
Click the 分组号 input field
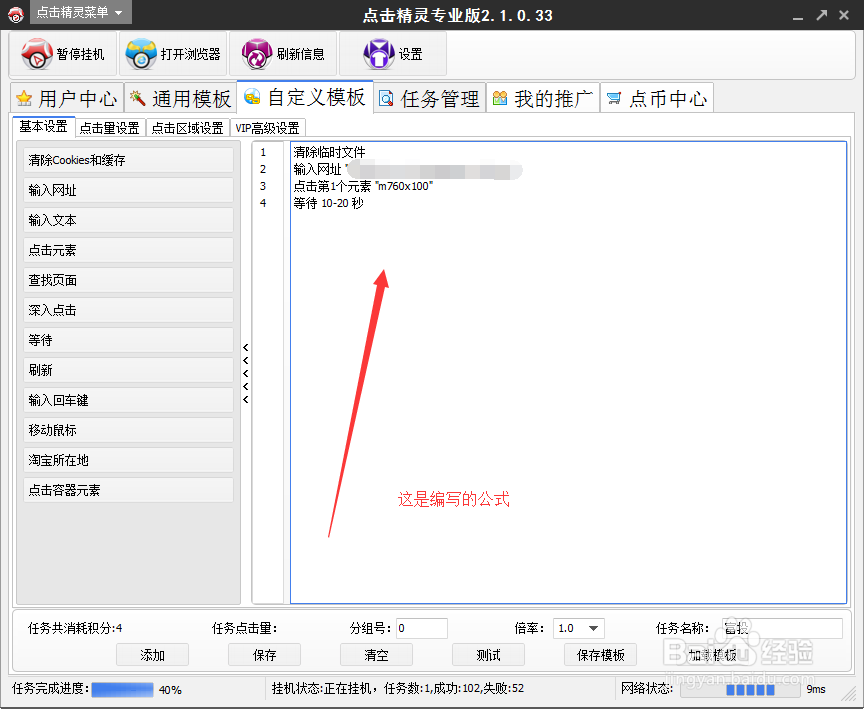tap(421, 629)
